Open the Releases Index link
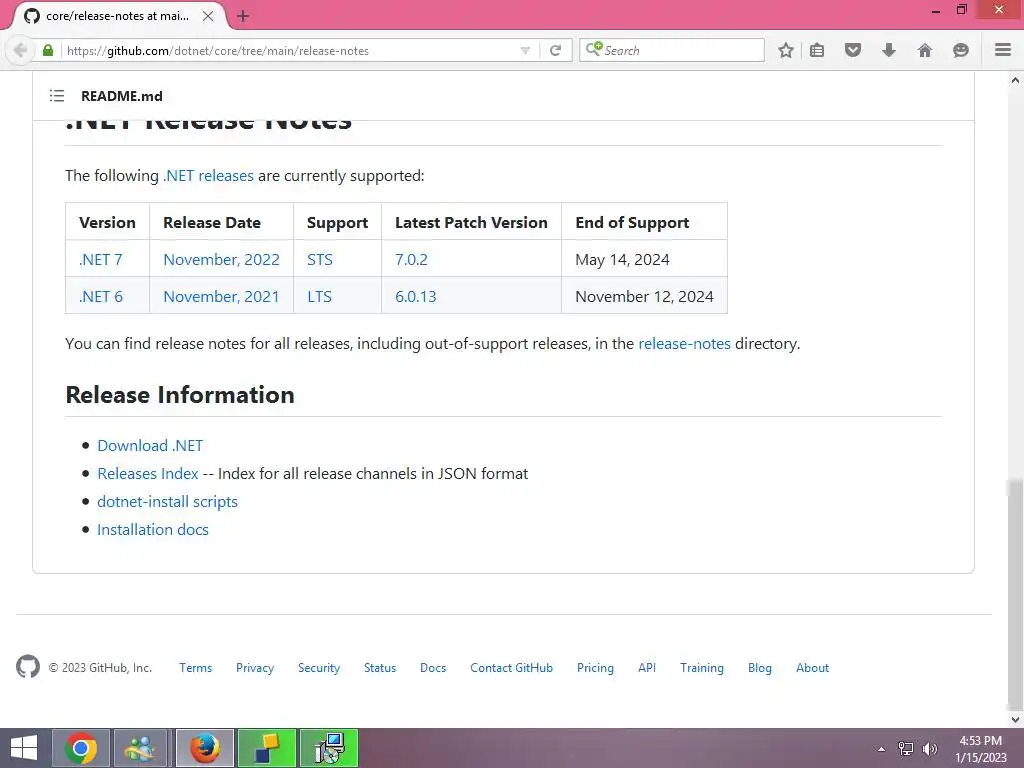Viewport: 1024px width, 768px height. click(x=148, y=473)
